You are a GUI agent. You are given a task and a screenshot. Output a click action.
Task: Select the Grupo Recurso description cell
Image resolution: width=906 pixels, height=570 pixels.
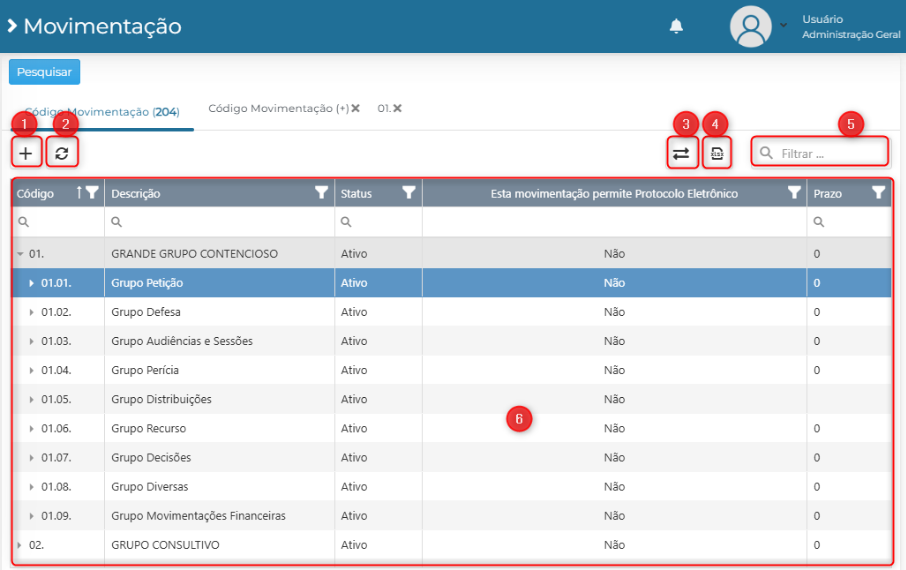coord(220,428)
